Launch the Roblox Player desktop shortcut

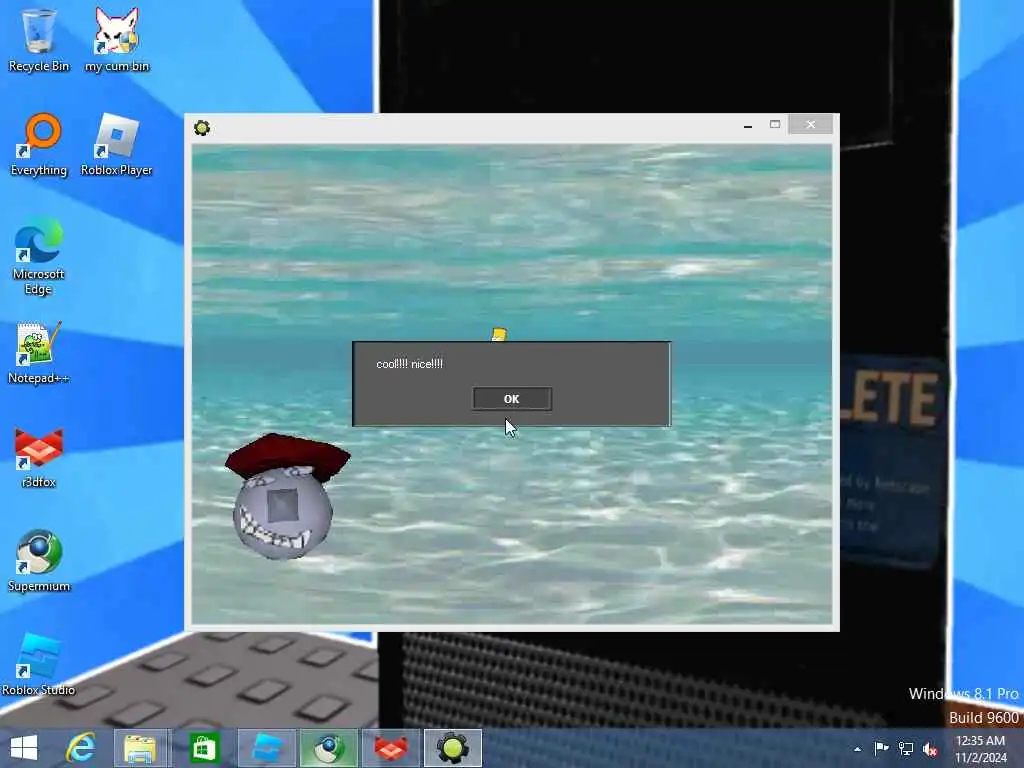117,145
